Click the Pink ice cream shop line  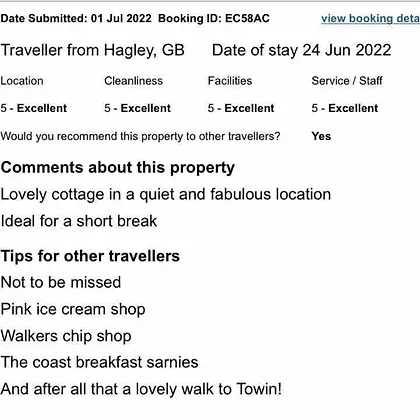73,309
